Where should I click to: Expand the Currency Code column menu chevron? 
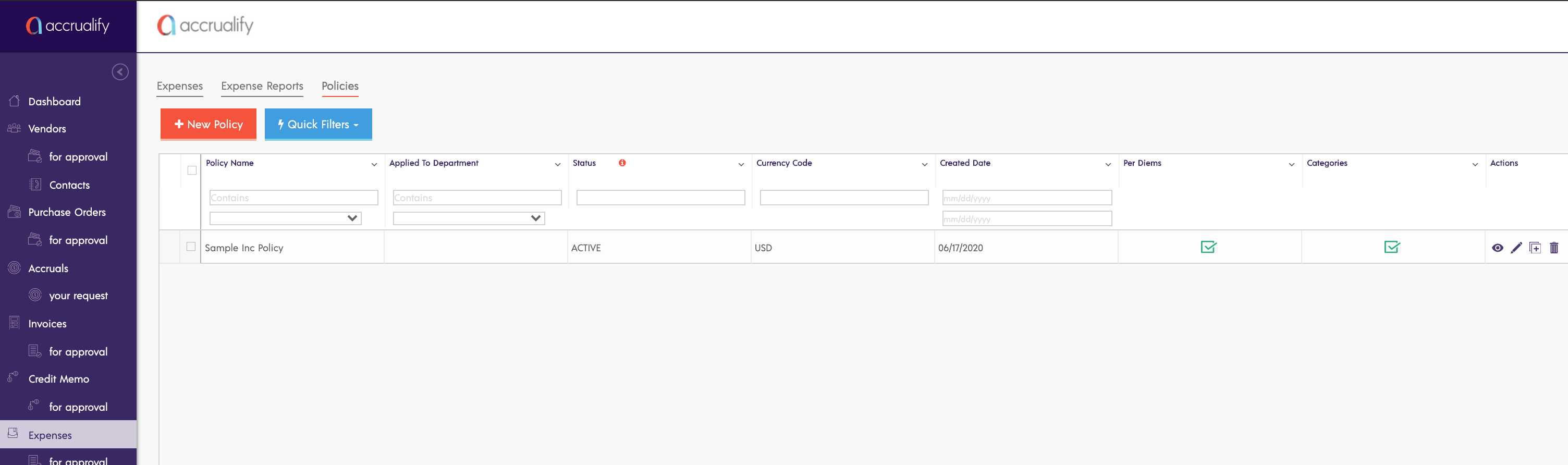click(924, 164)
